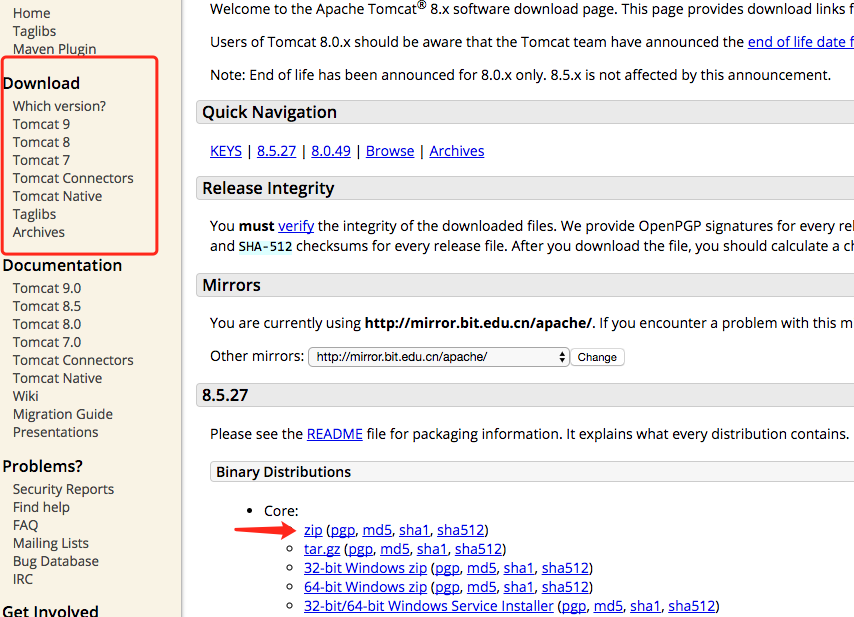Jump to 8.5.27 in Quick Navigation

(x=276, y=151)
